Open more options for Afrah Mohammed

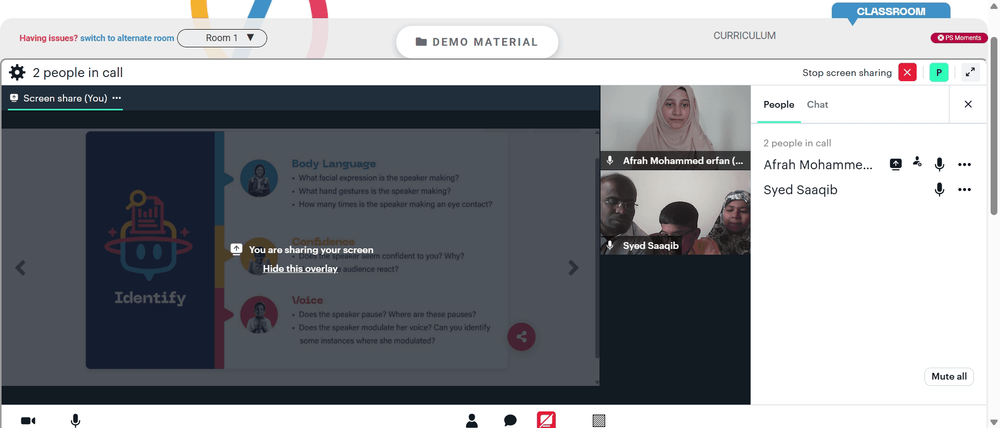[x=964, y=165]
